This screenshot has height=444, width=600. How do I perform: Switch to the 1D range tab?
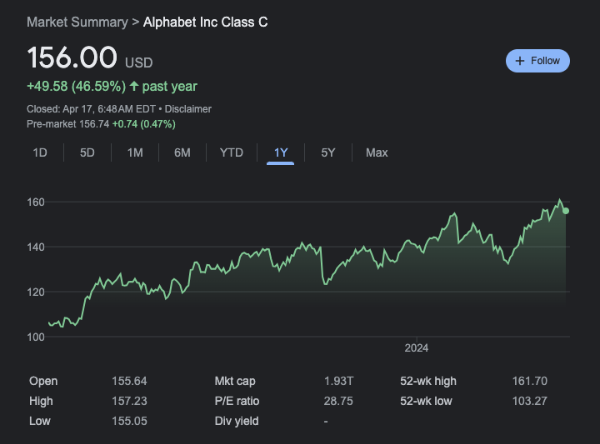coord(40,153)
